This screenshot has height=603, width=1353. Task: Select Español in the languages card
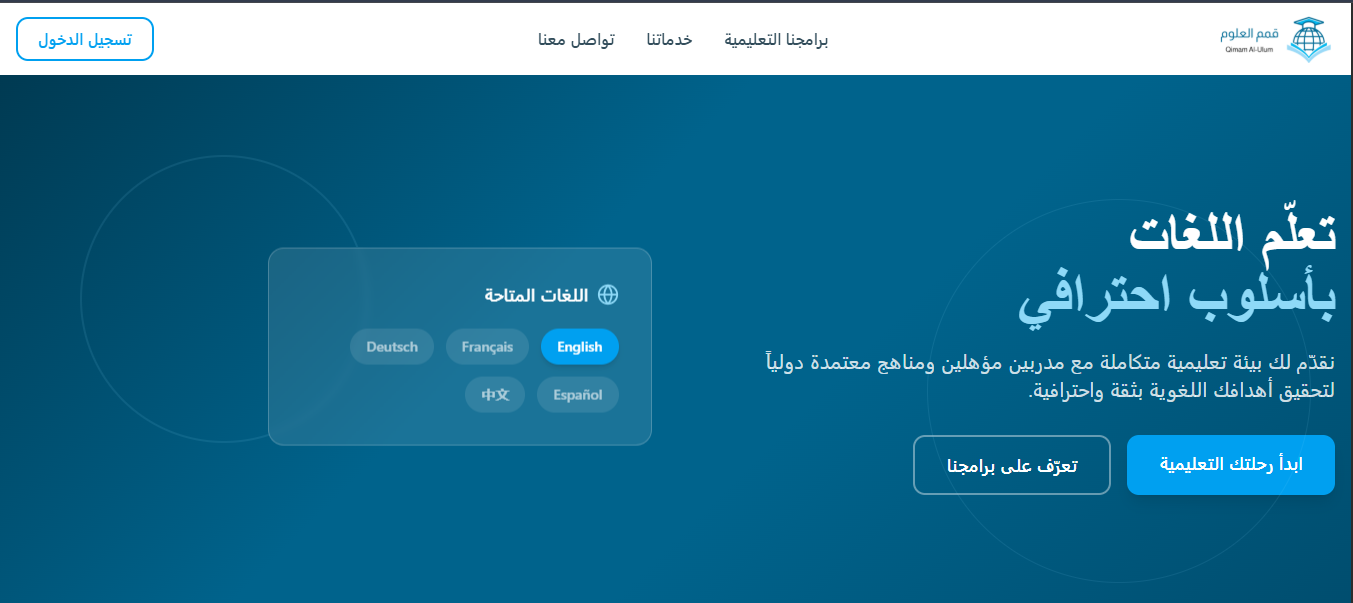[x=577, y=394]
